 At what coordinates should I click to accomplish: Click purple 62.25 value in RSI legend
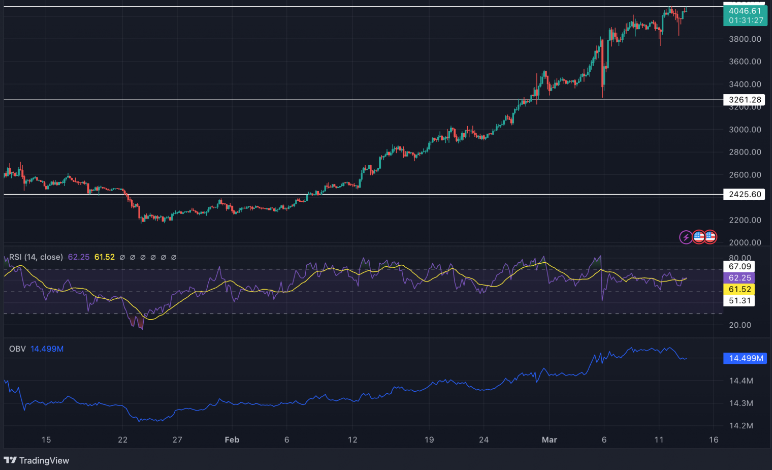[78, 257]
